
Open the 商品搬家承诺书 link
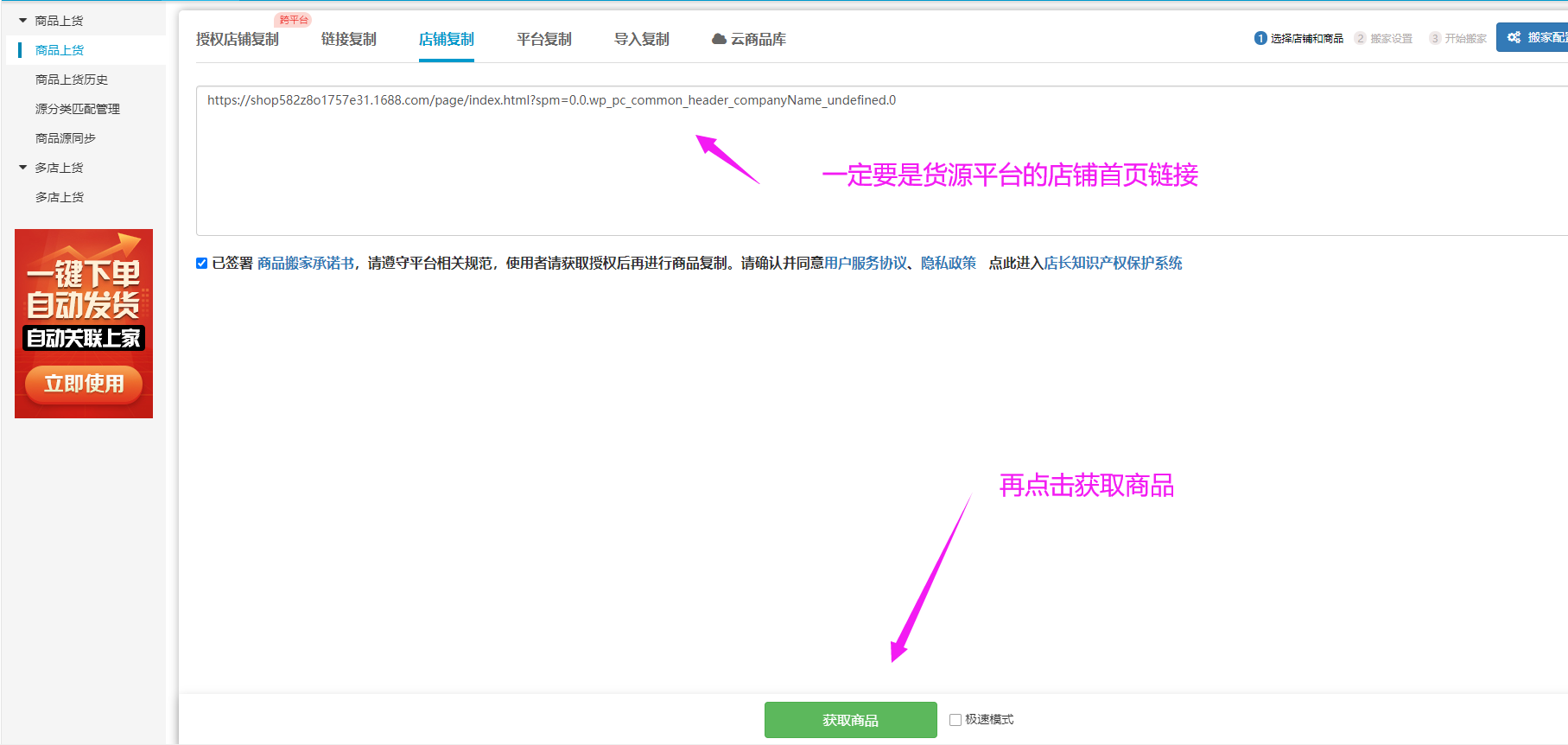click(x=306, y=264)
